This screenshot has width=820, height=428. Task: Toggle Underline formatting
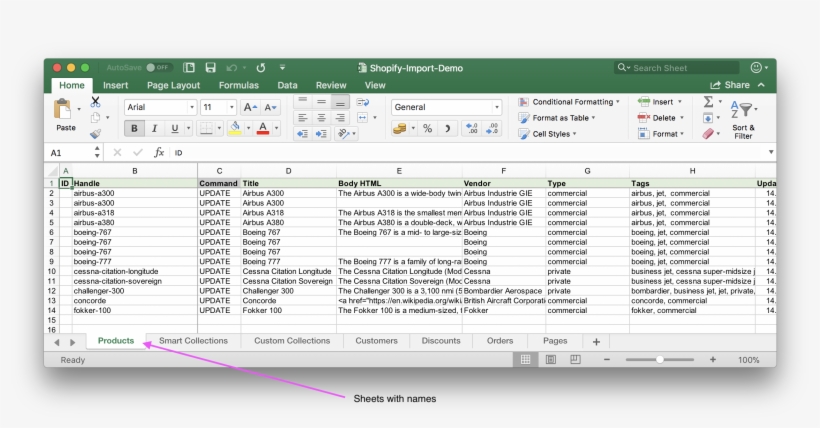click(175, 128)
